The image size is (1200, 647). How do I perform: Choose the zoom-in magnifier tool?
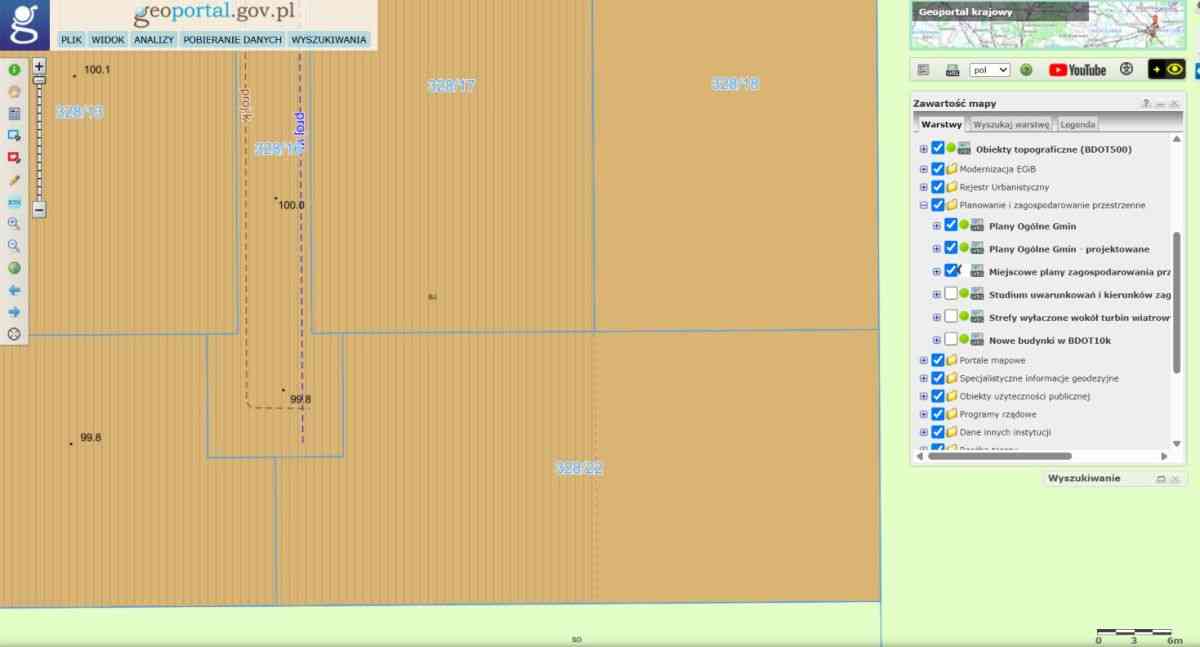[14, 224]
